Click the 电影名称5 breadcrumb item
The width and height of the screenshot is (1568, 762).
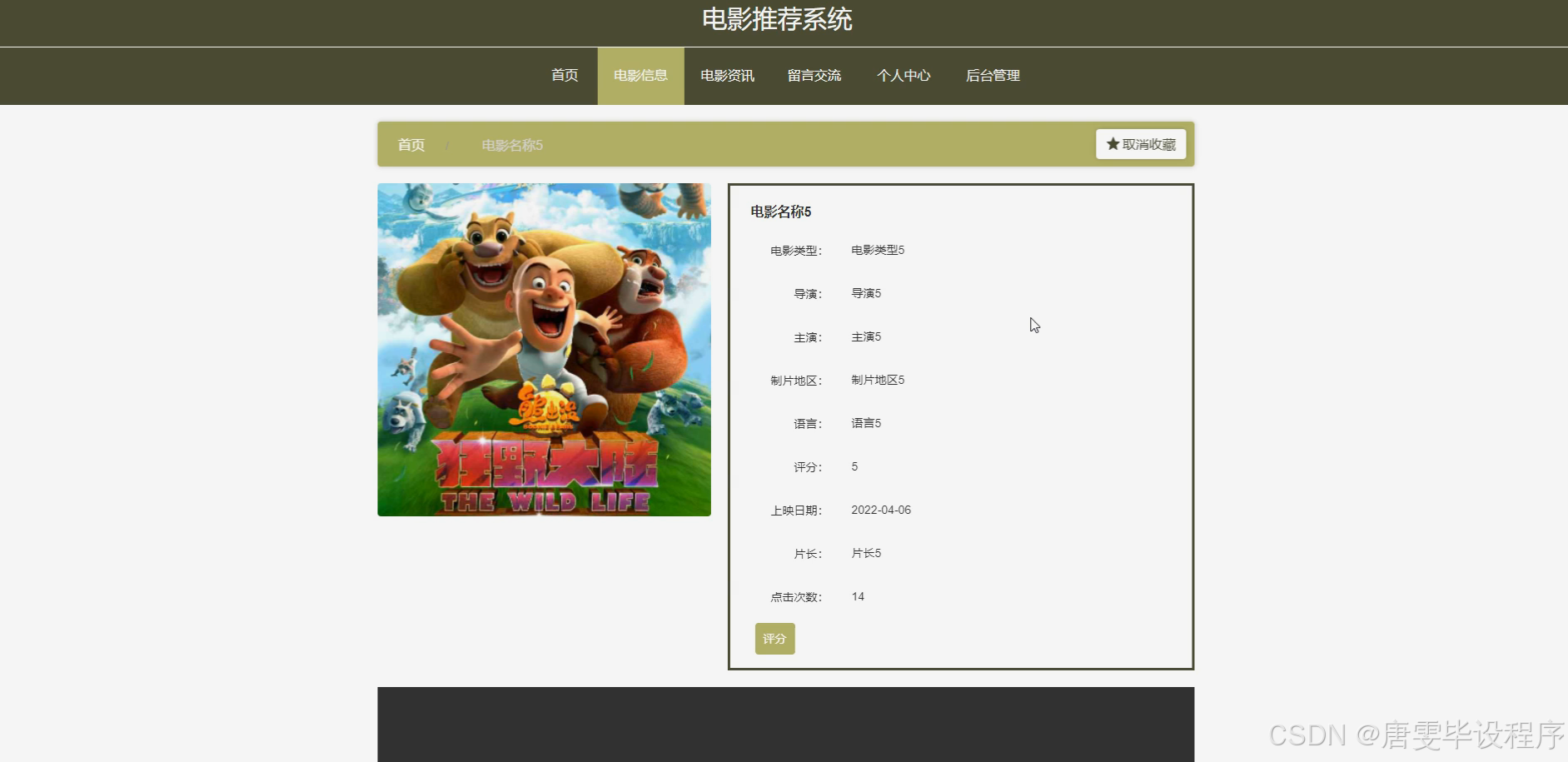tap(512, 145)
